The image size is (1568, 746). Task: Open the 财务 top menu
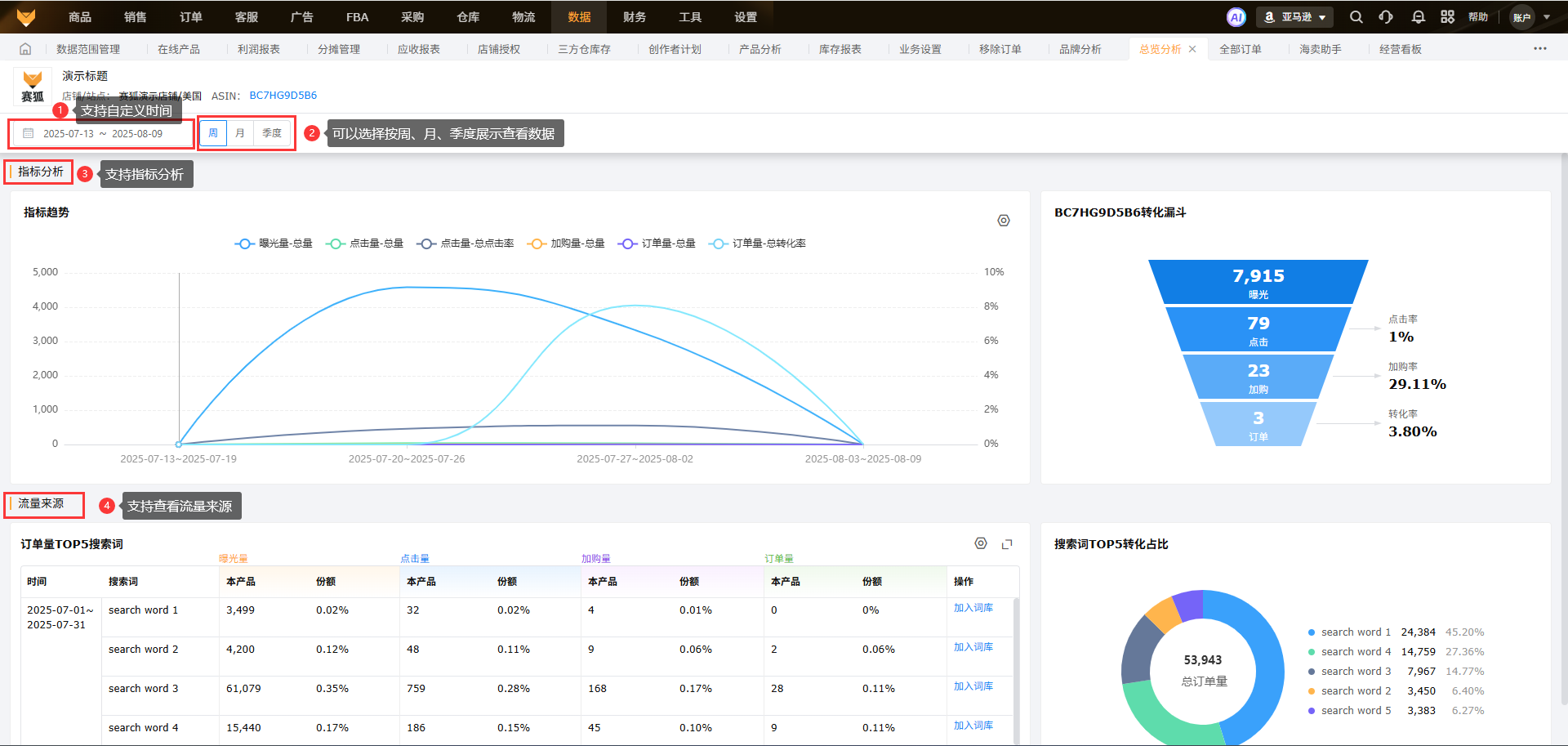(x=635, y=17)
